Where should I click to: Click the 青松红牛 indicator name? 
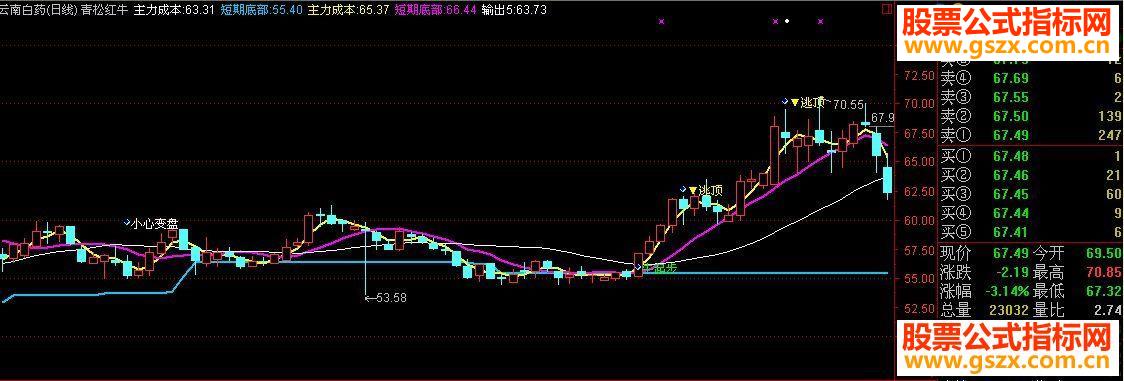pos(104,9)
